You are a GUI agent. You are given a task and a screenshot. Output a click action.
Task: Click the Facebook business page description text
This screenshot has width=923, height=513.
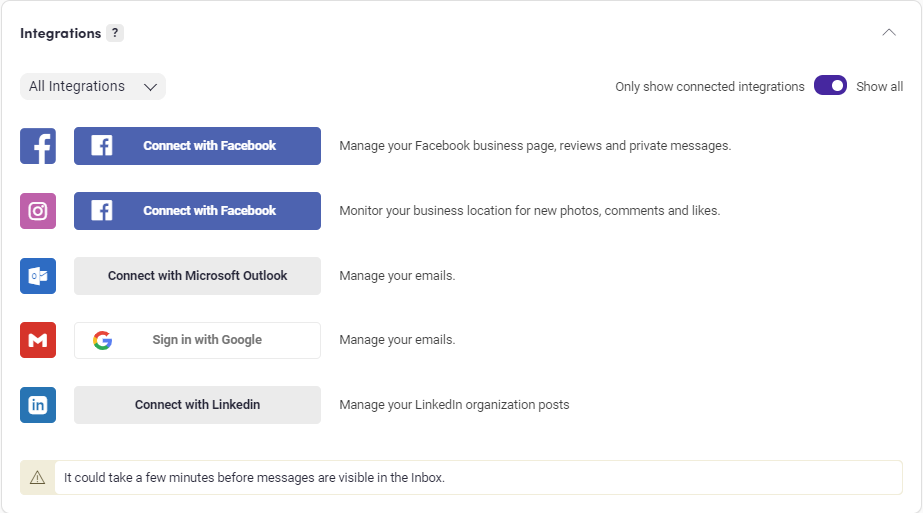[x=535, y=145]
